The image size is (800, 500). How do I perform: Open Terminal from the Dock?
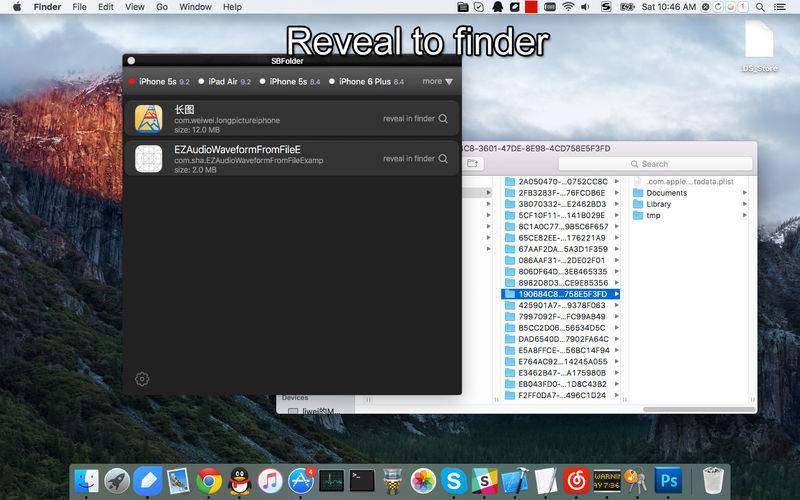[x=362, y=481]
